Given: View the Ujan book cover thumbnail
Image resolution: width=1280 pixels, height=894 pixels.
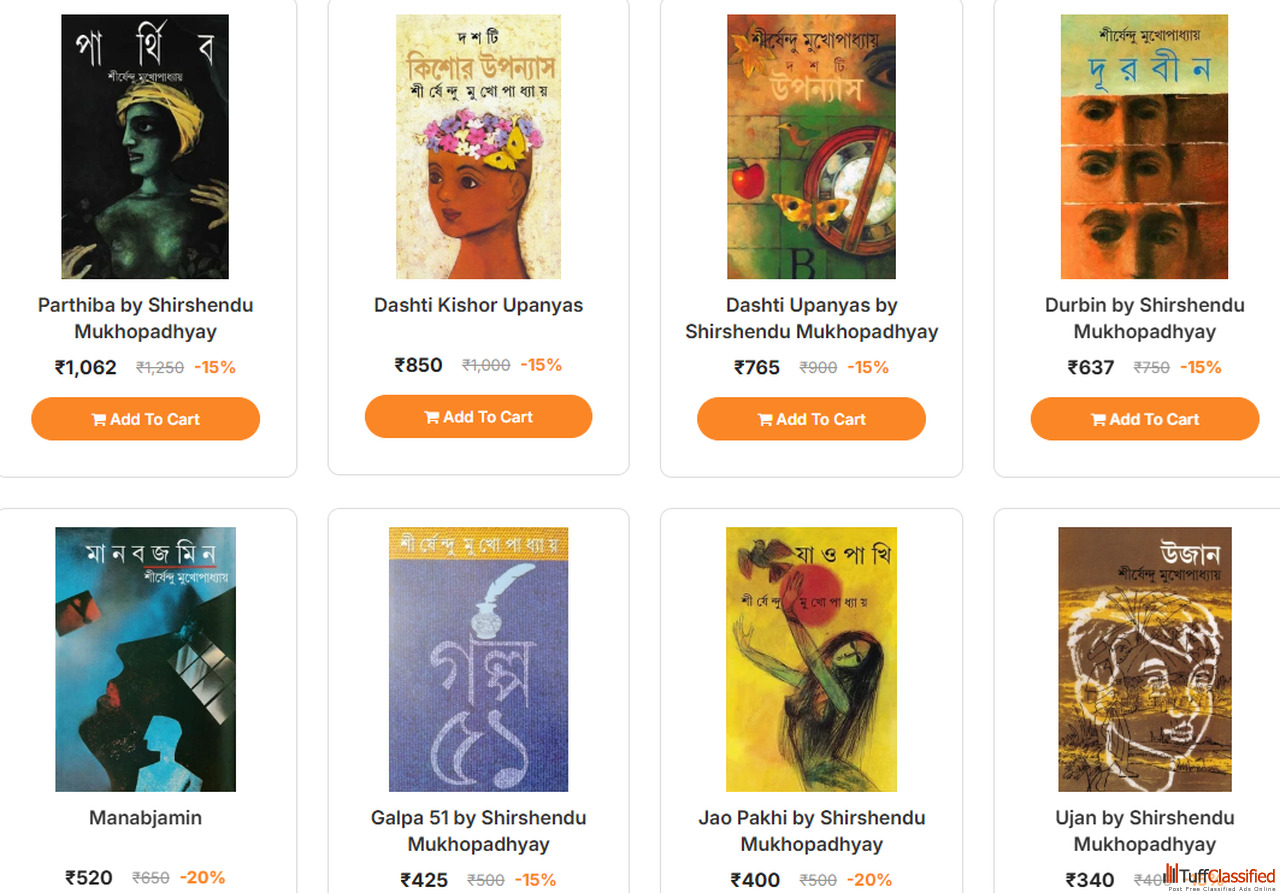Looking at the screenshot, I should [1145, 660].
